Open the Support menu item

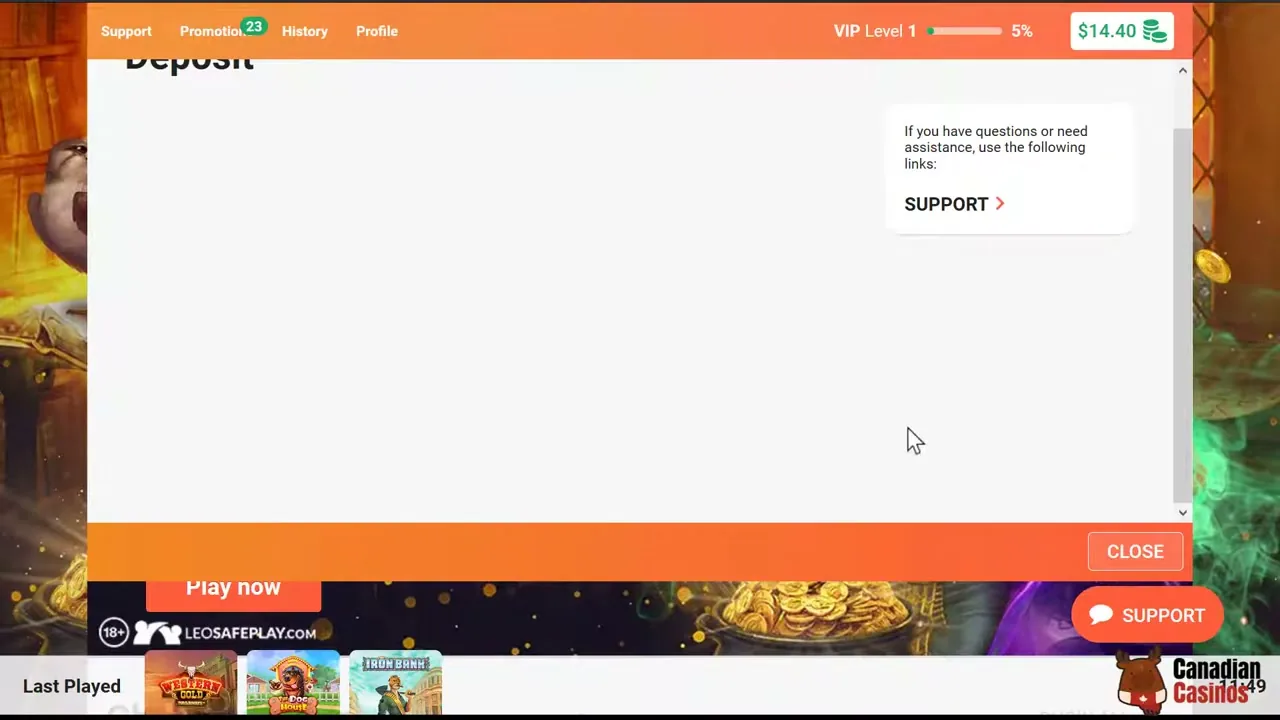tap(126, 31)
